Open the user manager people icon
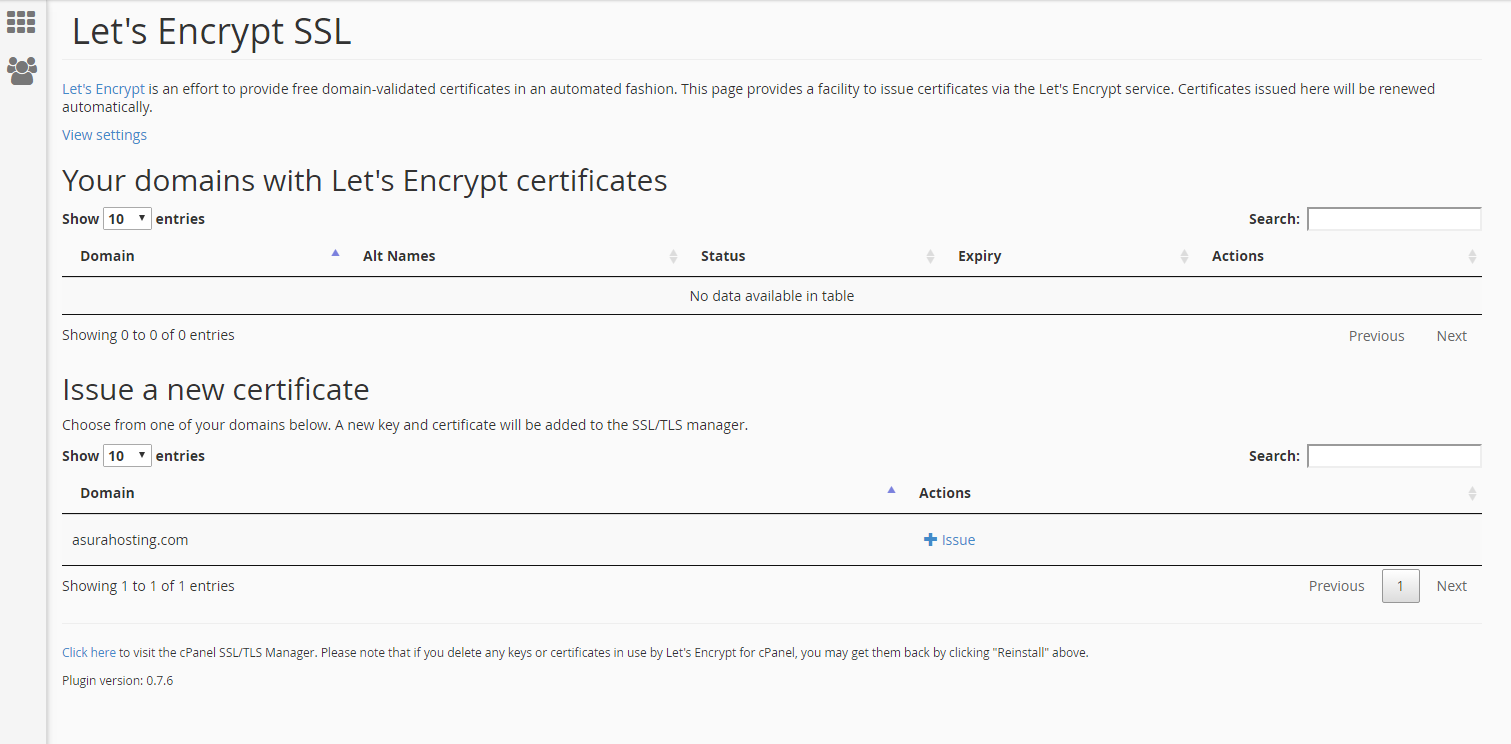The height and width of the screenshot is (744, 1511). 21,70
